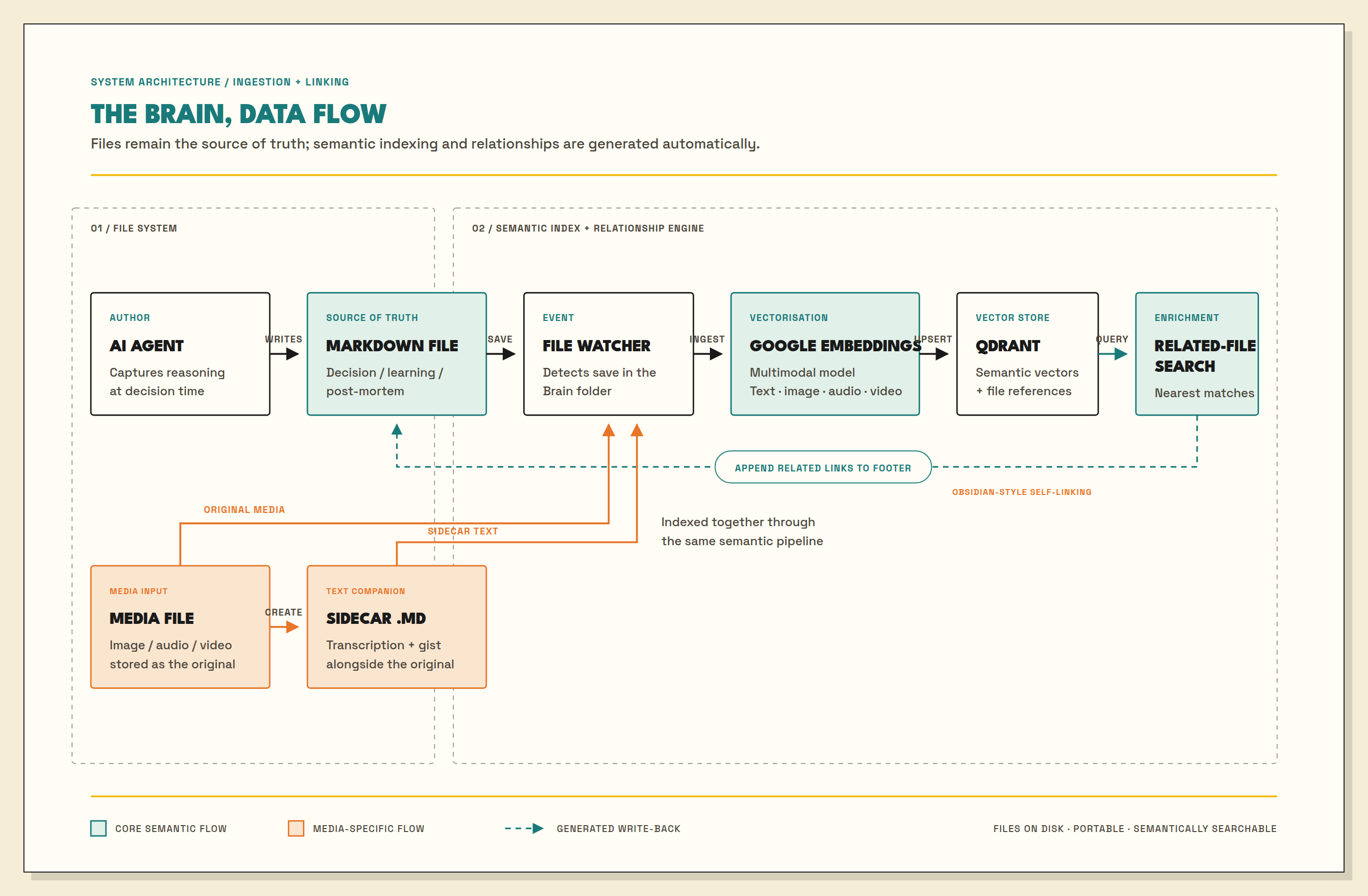Click the Media-Specific Flow legend swatch

pos(296,828)
